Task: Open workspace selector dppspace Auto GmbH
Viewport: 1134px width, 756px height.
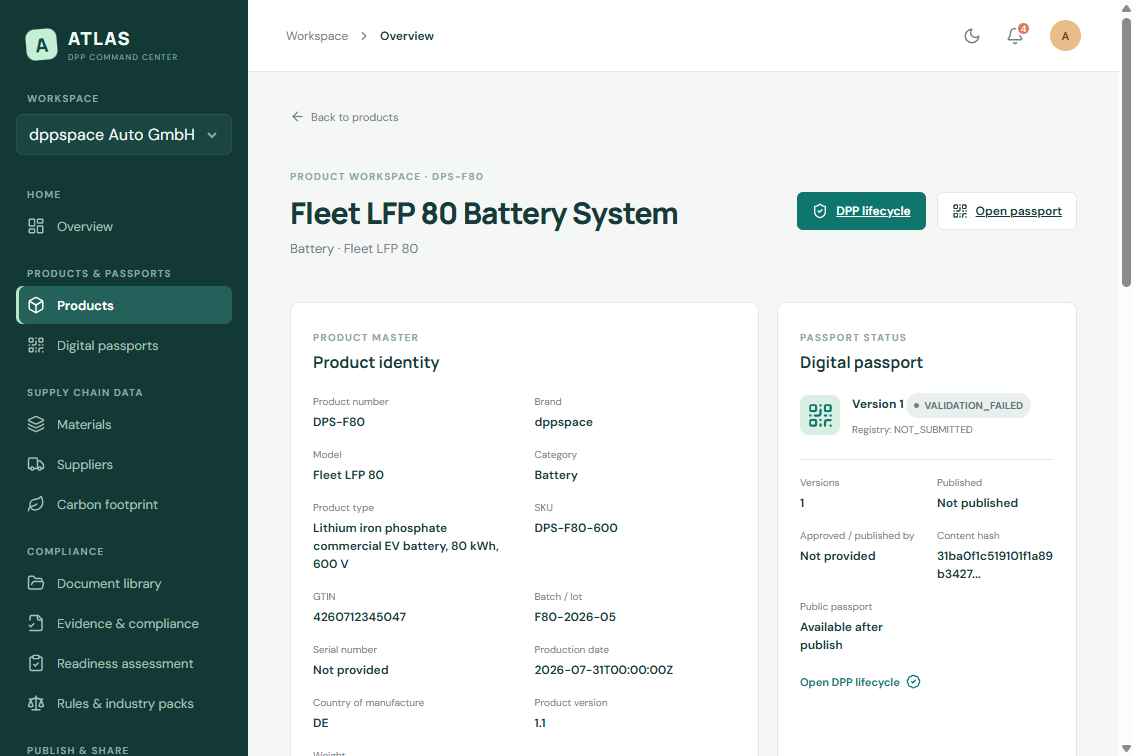Action: coord(124,135)
